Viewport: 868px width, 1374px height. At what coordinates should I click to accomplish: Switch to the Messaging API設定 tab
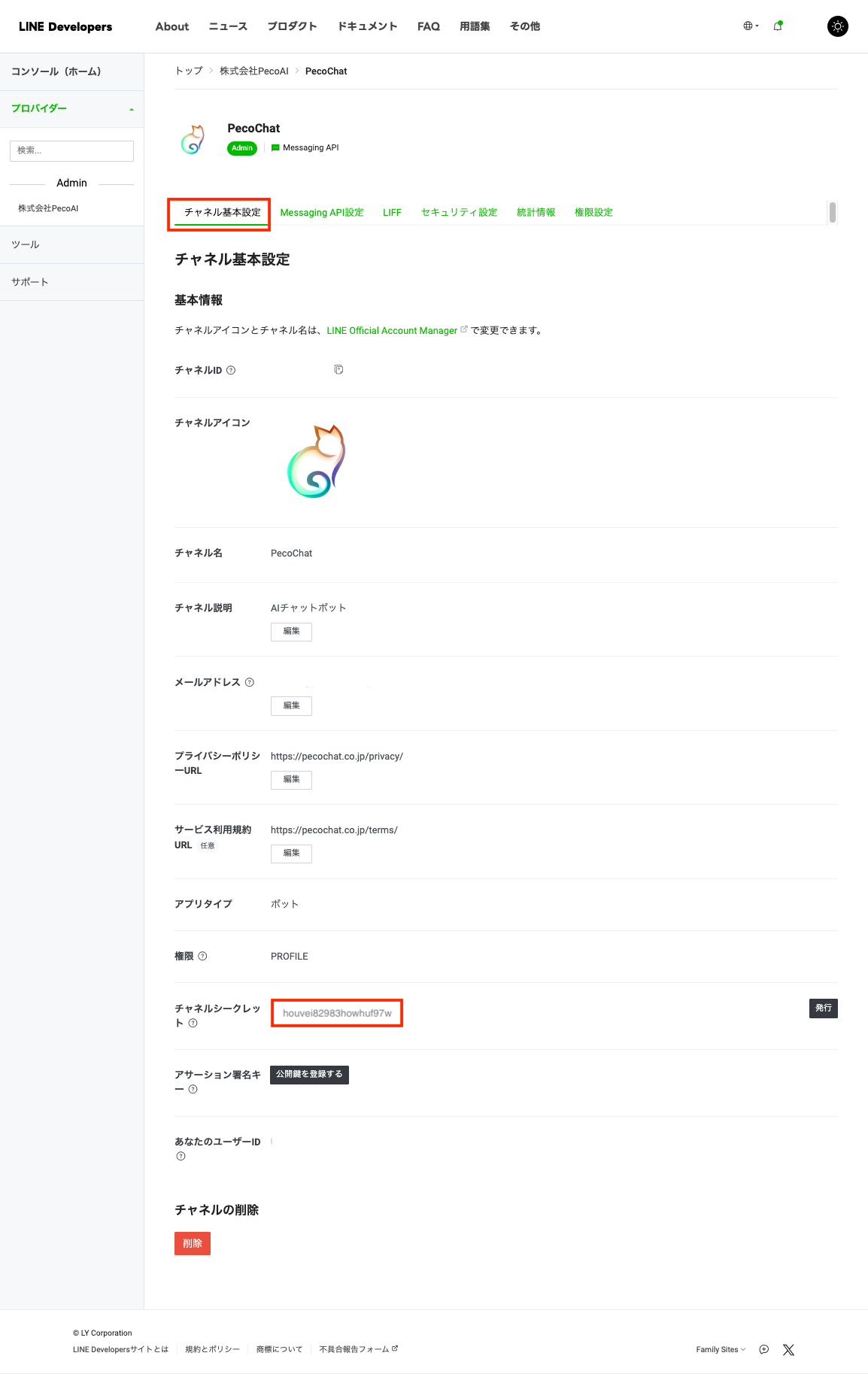click(321, 213)
